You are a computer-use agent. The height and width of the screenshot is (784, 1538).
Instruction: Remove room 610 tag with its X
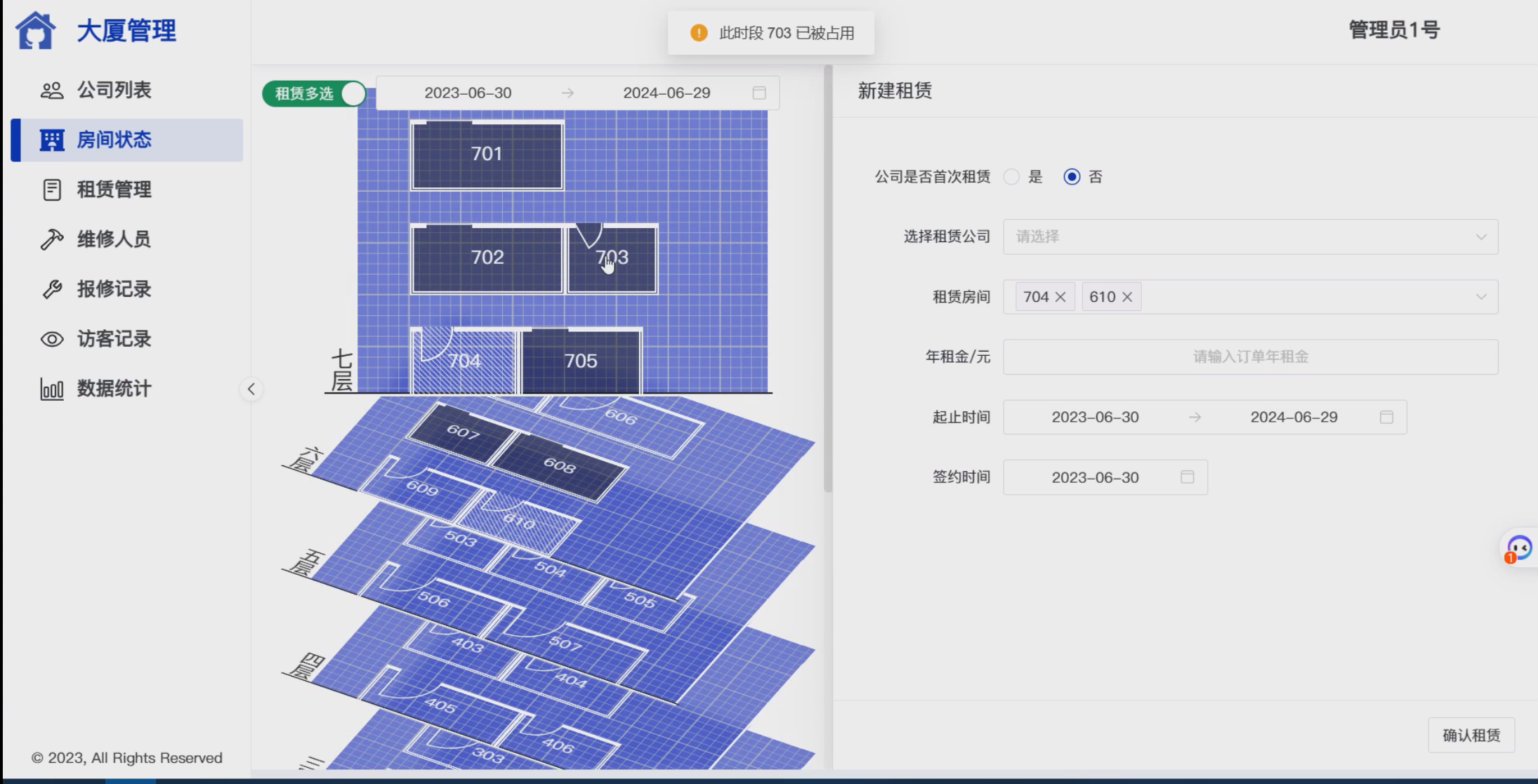click(x=1127, y=297)
